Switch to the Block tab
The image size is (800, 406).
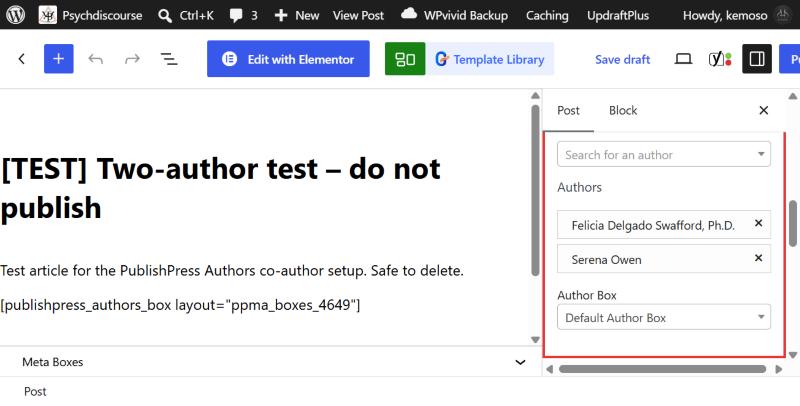pyautogui.click(x=623, y=110)
